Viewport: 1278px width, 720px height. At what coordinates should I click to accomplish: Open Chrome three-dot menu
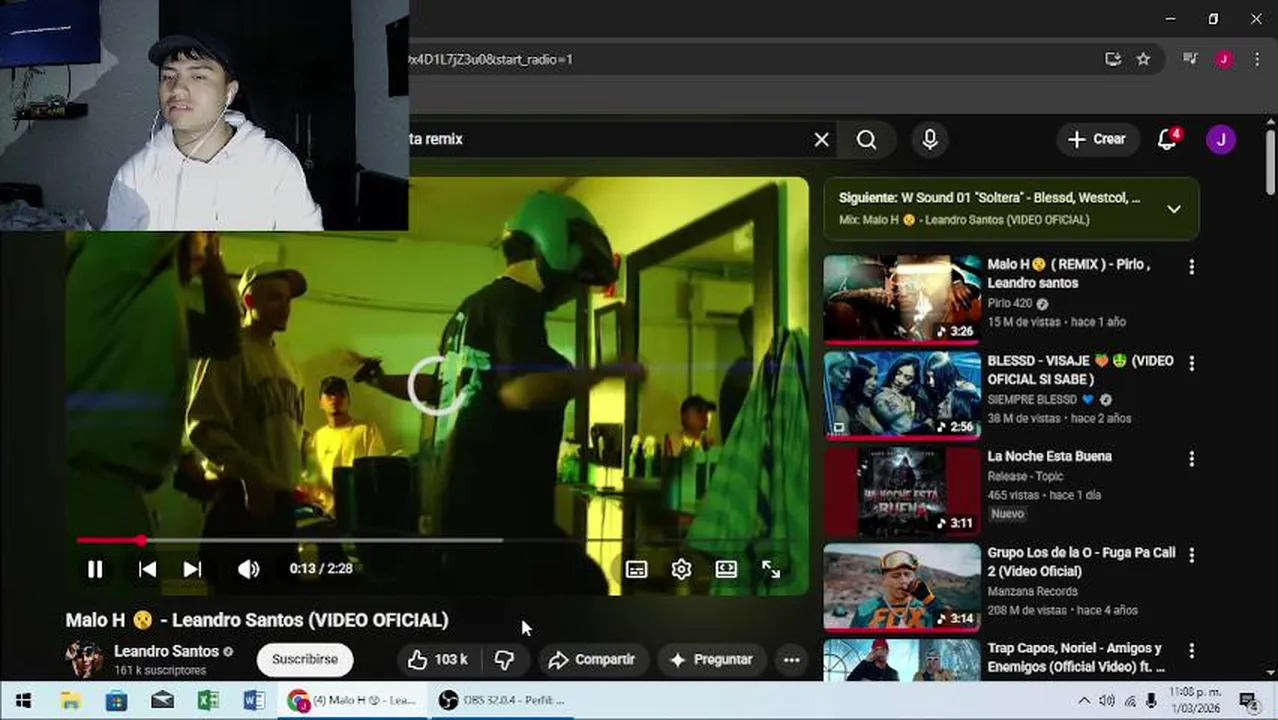[x=1257, y=60]
